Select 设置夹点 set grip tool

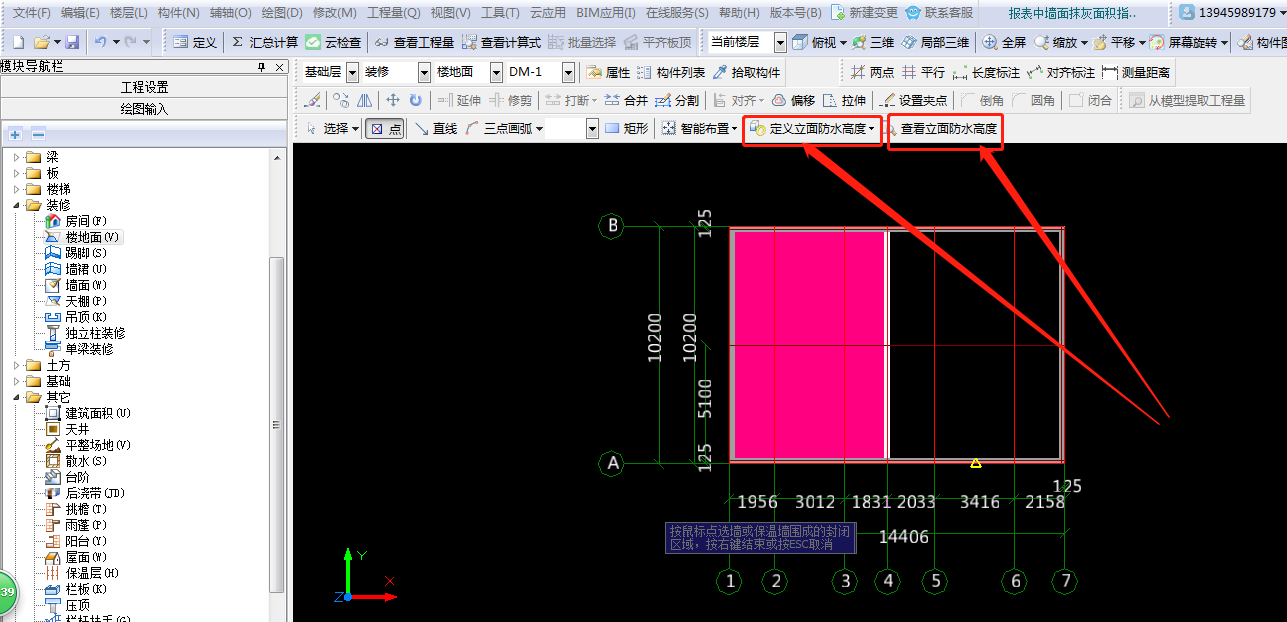(x=914, y=100)
